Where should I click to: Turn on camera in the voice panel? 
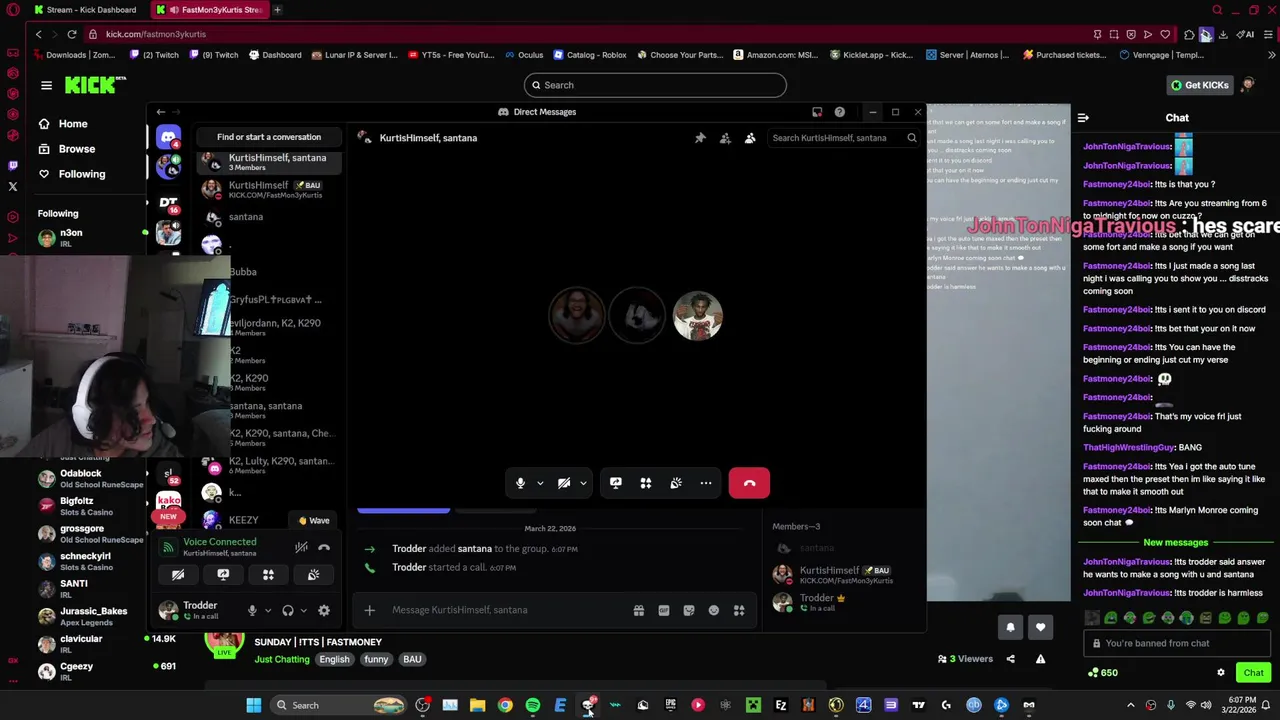coord(178,575)
